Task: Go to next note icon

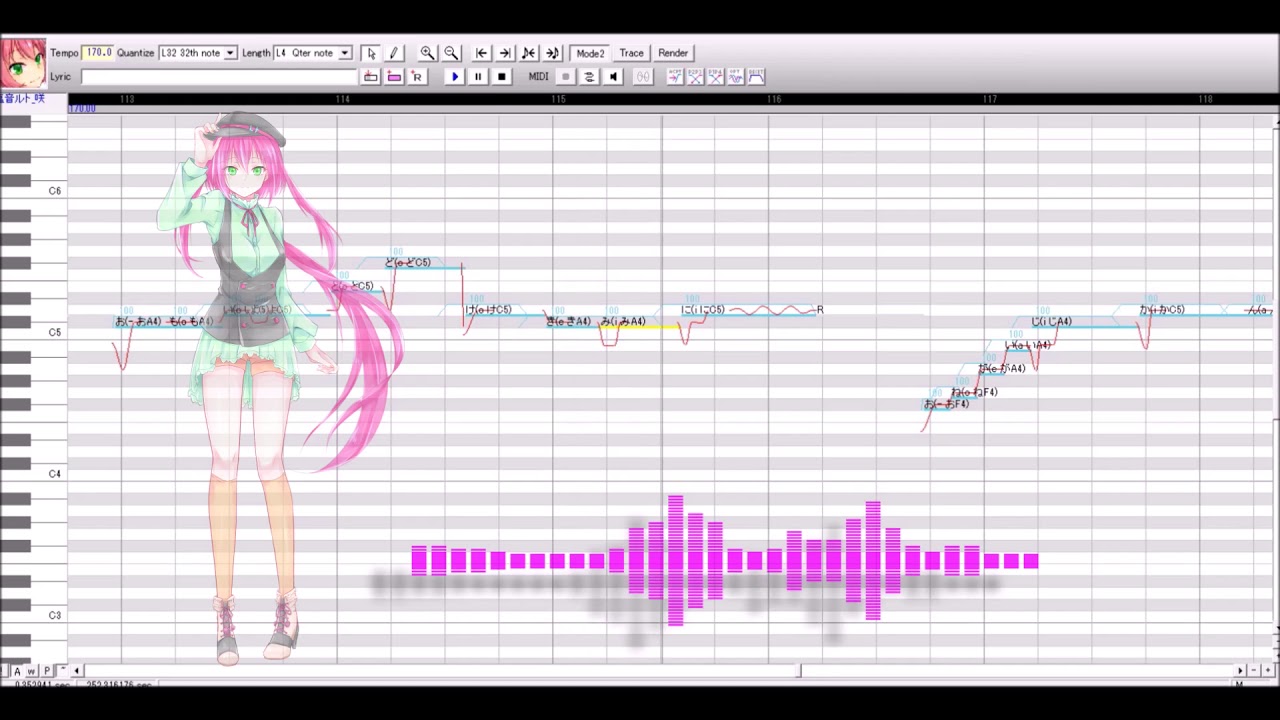Action: click(x=553, y=53)
